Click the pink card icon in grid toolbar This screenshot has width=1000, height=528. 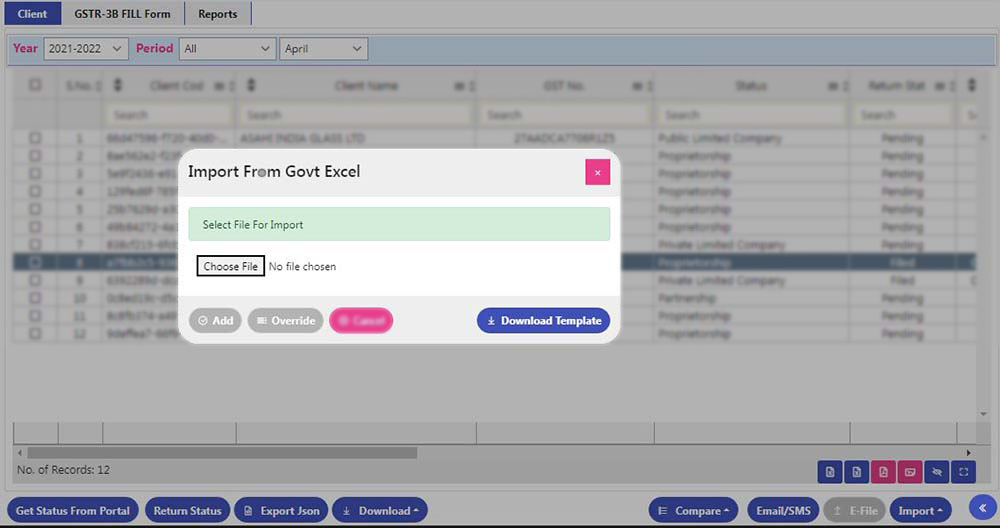(910, 471)
